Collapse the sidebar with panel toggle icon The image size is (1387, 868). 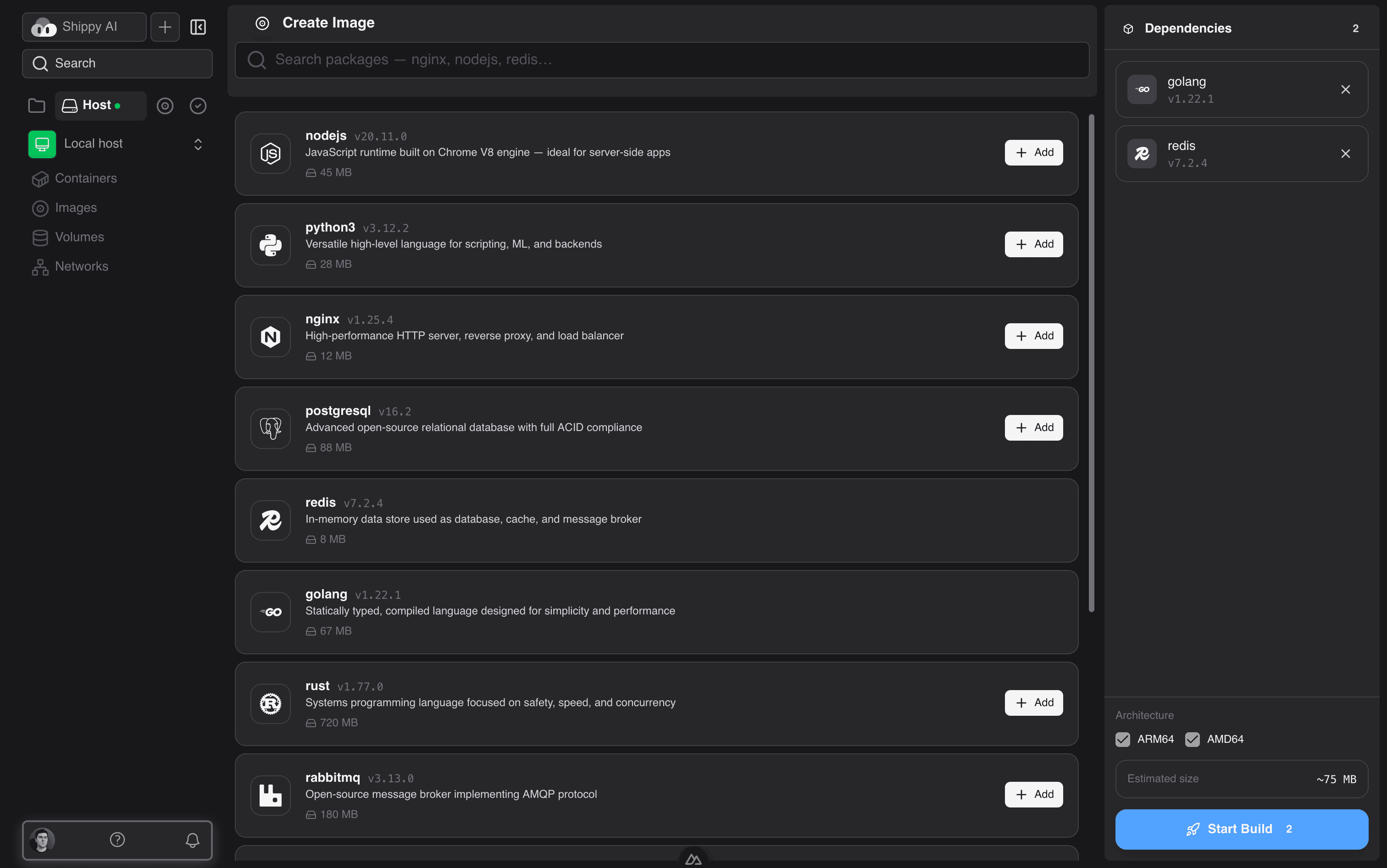point(198,27)
